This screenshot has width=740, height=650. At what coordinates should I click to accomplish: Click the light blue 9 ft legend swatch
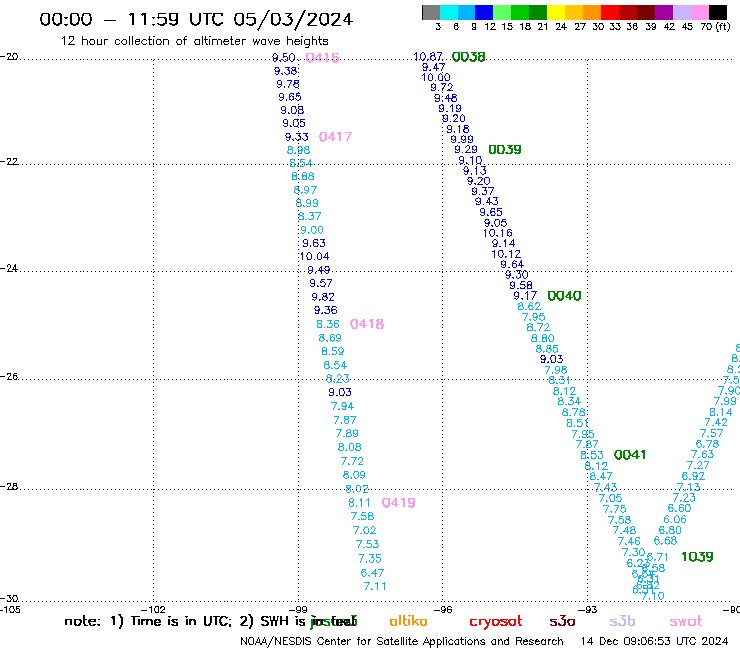[467, 12]
